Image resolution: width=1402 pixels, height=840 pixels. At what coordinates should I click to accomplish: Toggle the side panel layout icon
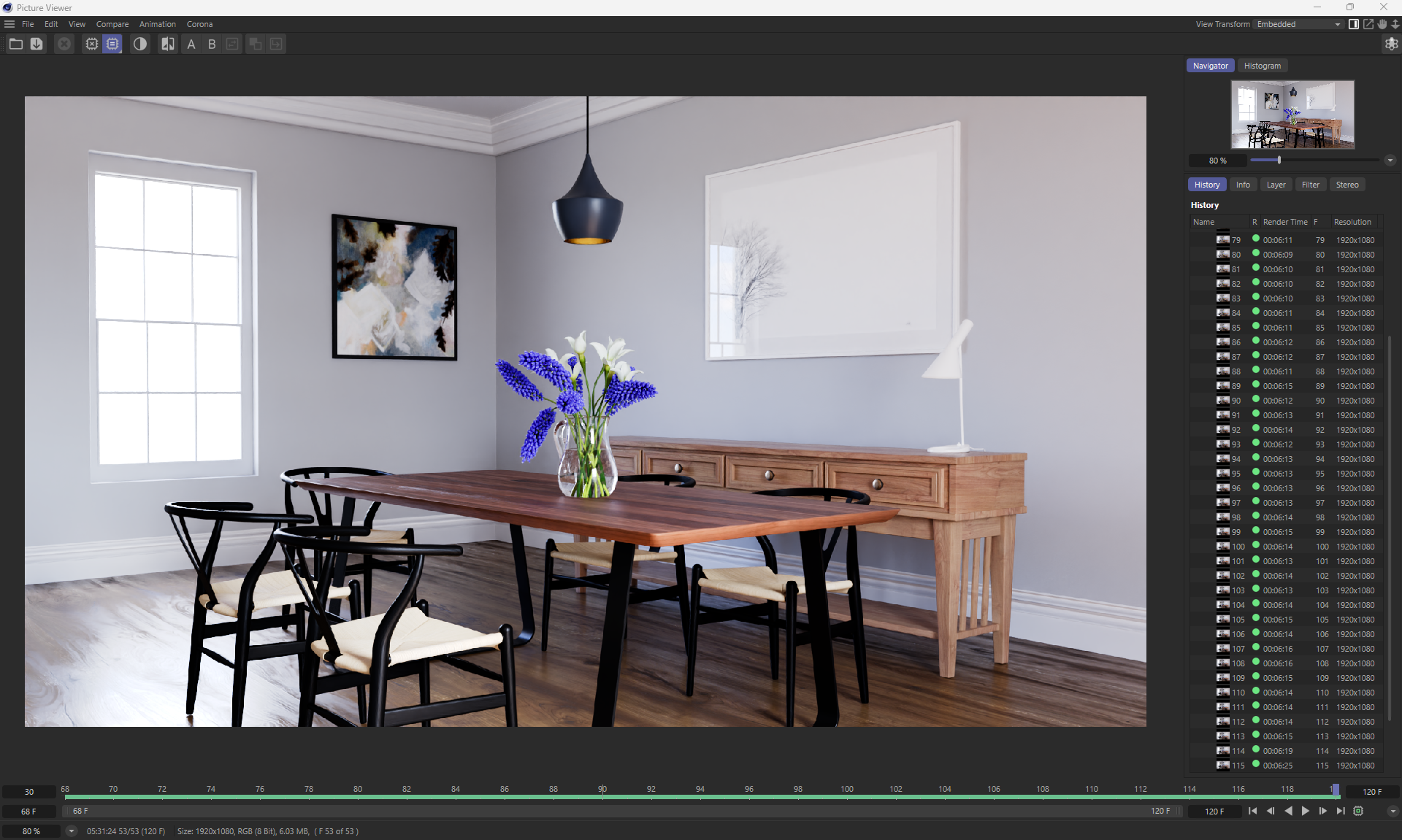click(x=1354, y=24)
